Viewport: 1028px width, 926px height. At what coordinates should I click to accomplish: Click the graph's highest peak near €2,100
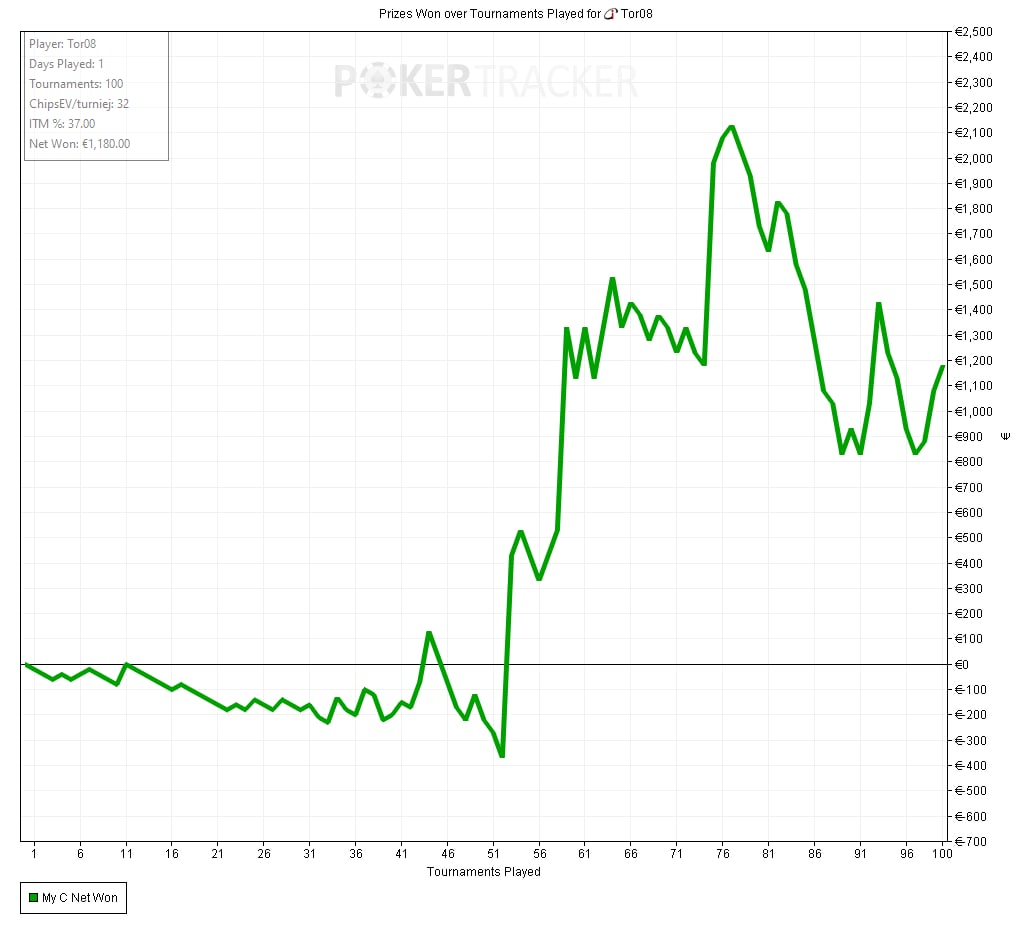point(731,127)
